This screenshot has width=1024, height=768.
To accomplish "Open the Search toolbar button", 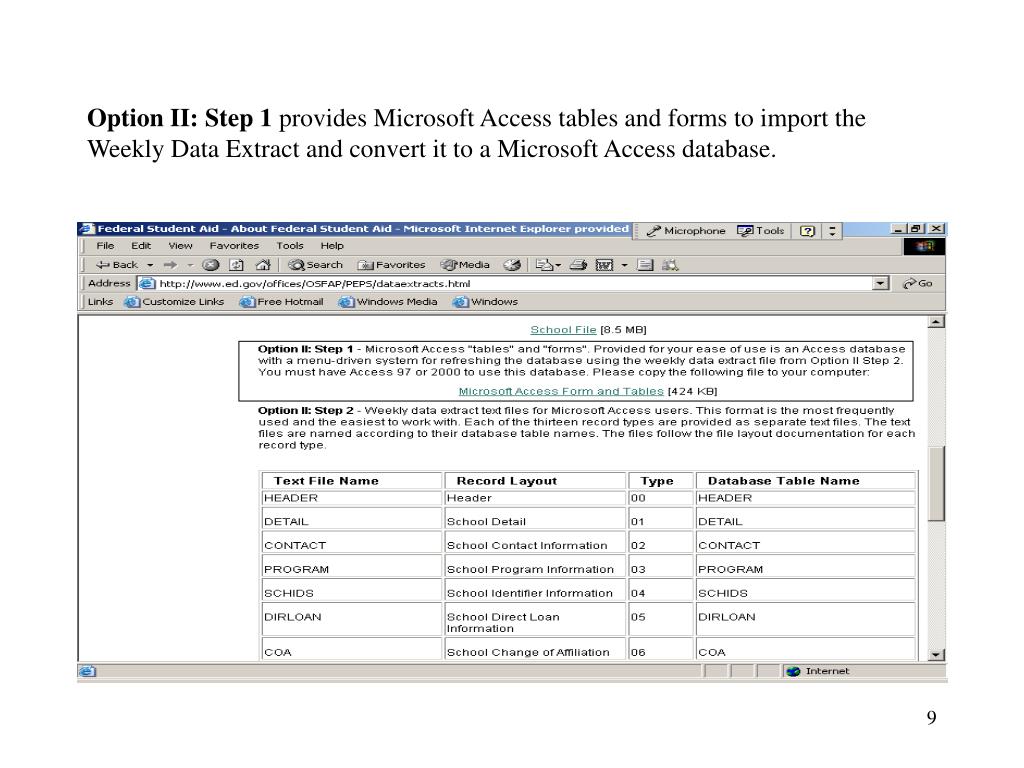I will pos(315,265).
